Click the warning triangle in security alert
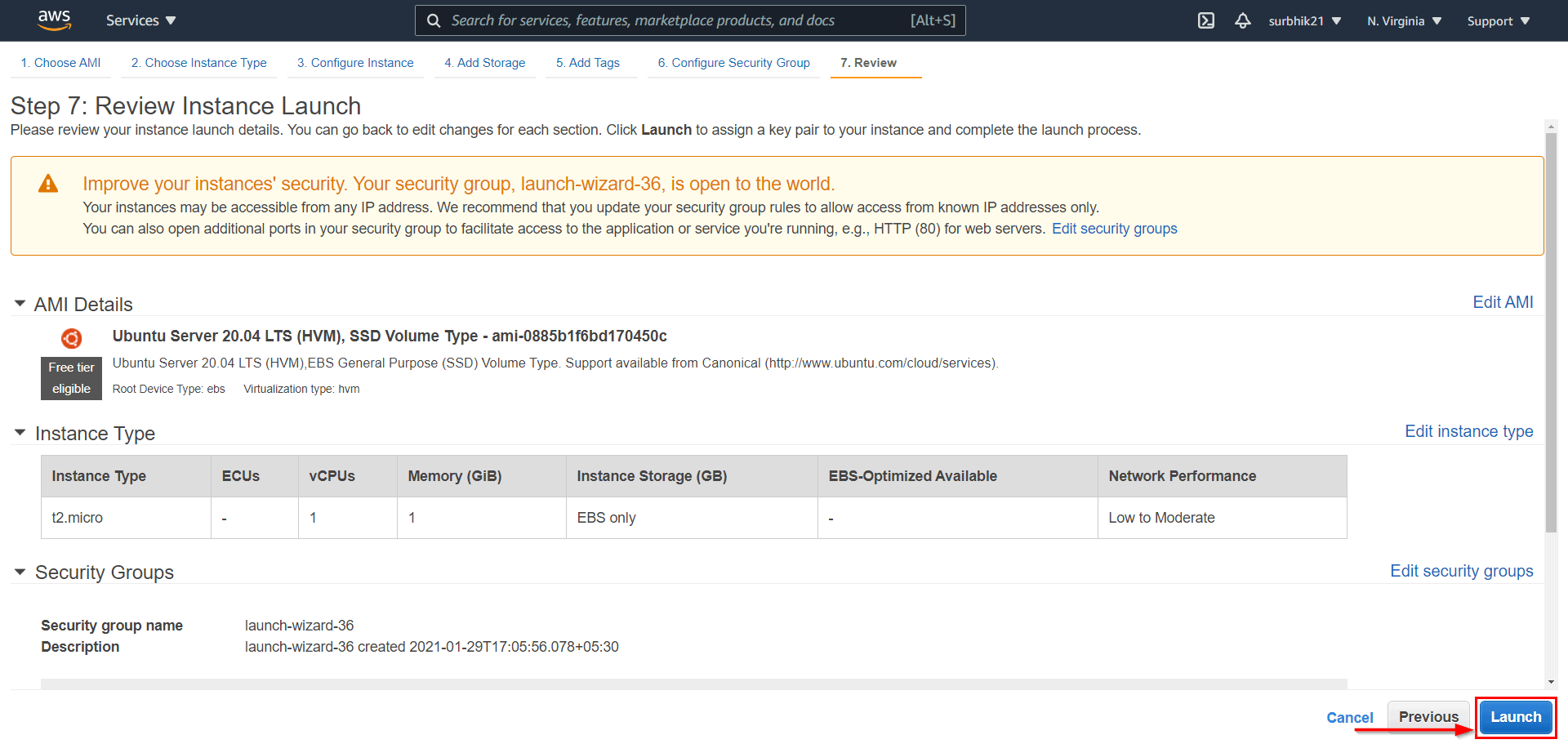This screenshot has width=1568, height=753. pyautogui.click(x=48, y=183)
